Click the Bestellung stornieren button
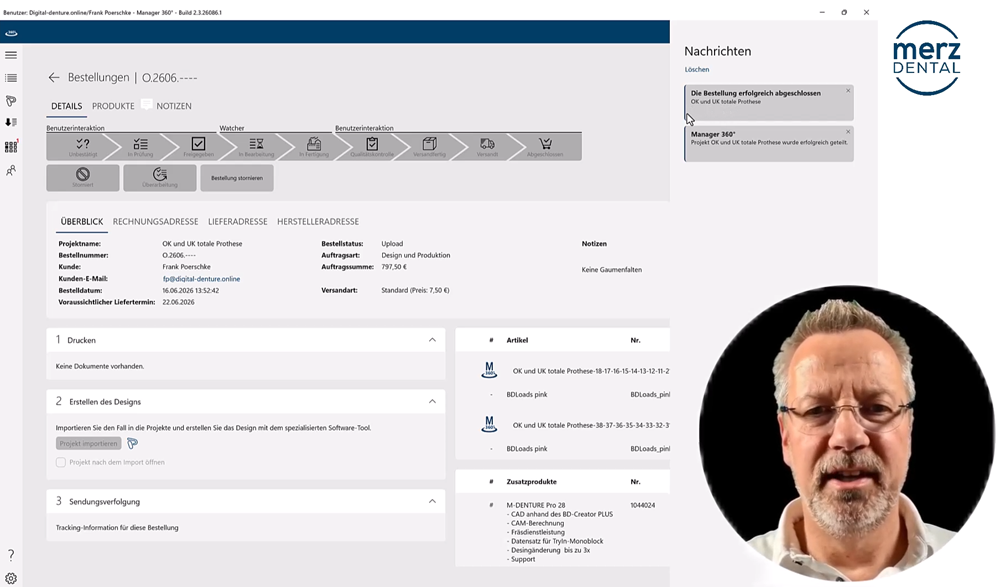 (237, 178)
